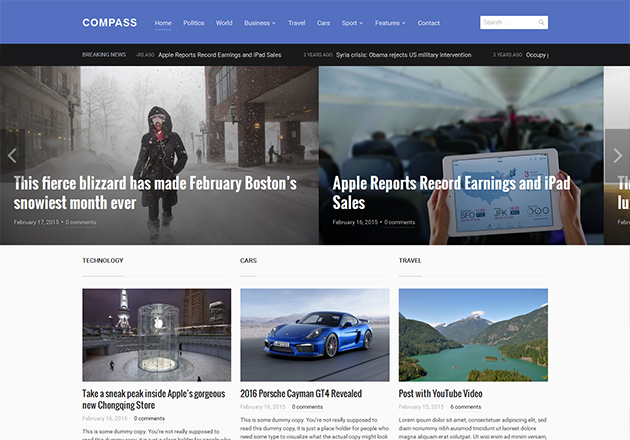Open the World menu item
630x440 pixels.
[224, 23]
